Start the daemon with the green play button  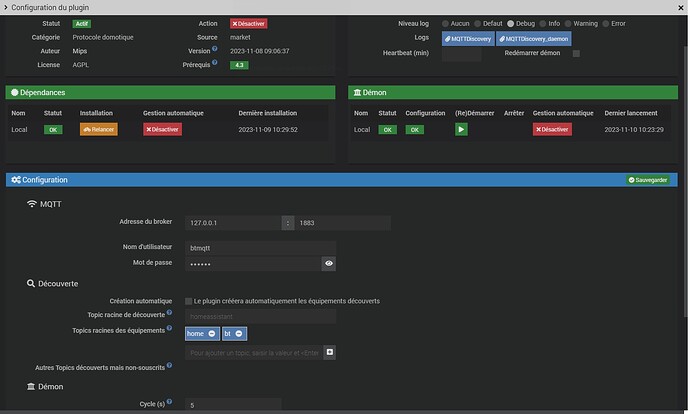pos(461,129)
